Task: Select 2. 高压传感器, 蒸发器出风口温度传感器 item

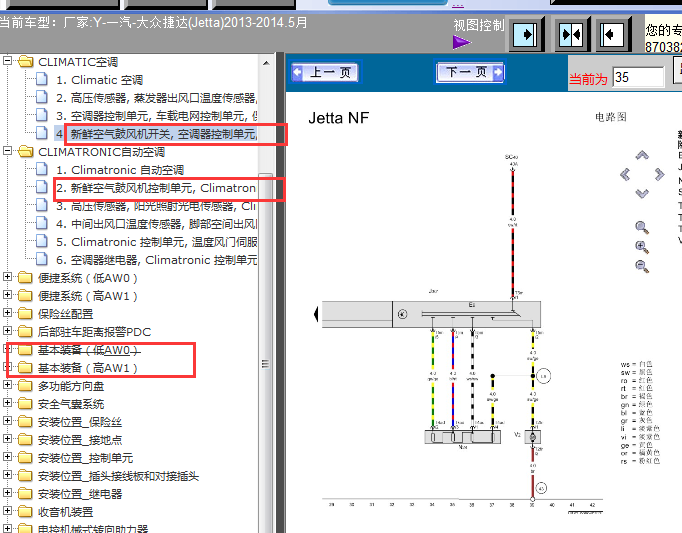Action: pyautogui.click(x=157, y=98)
